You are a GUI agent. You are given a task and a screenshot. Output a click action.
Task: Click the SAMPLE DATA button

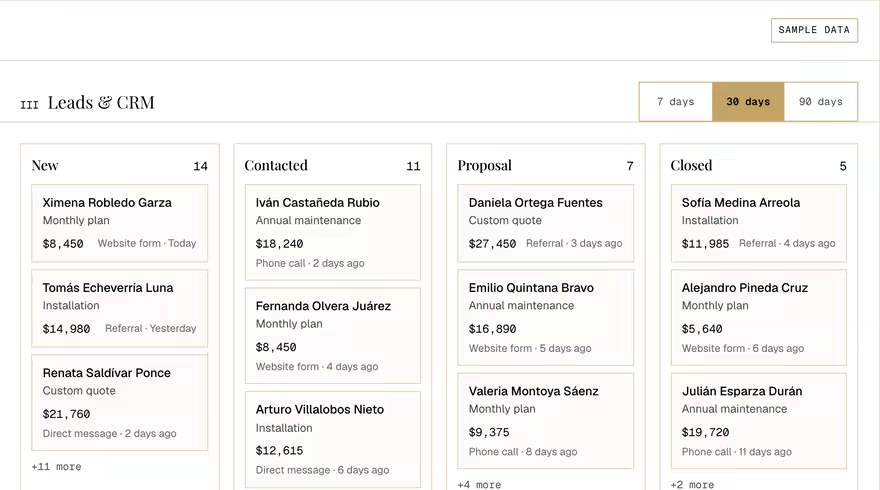814,30
